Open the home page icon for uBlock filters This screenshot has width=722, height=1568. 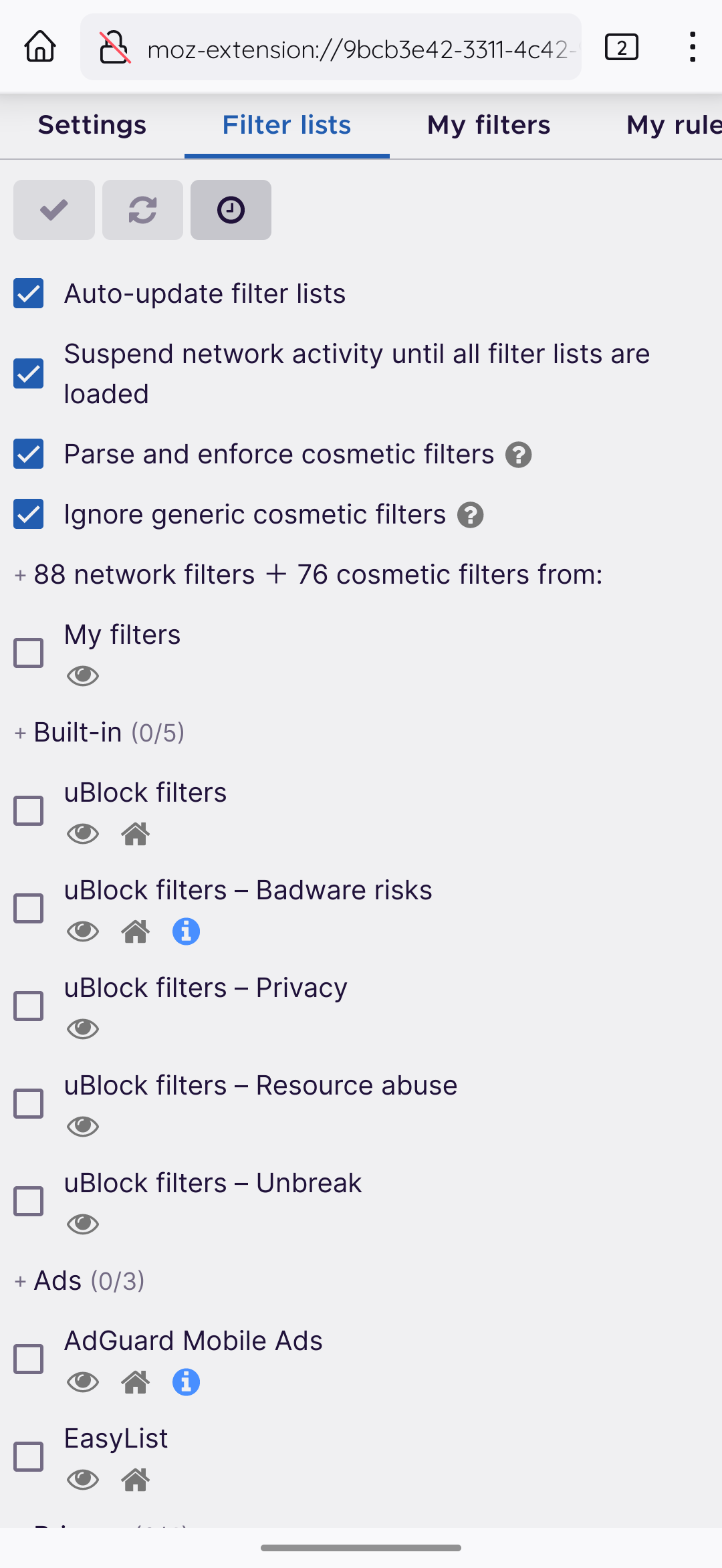[x=135, y=833]
